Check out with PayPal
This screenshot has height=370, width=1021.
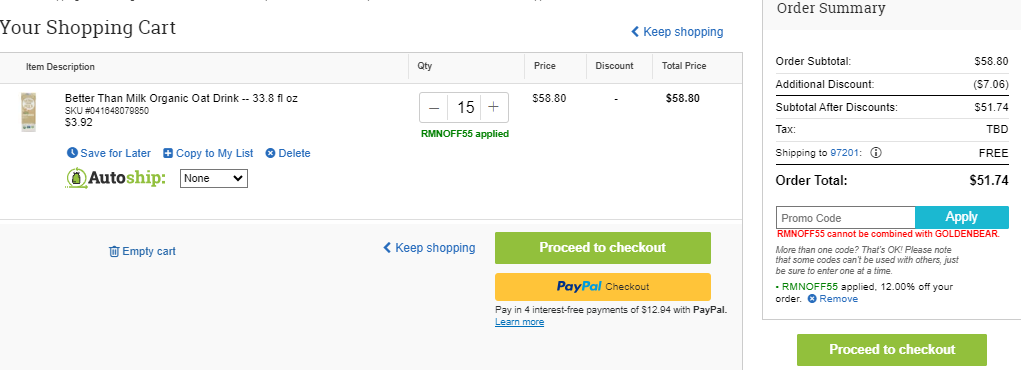coord(602,287)
